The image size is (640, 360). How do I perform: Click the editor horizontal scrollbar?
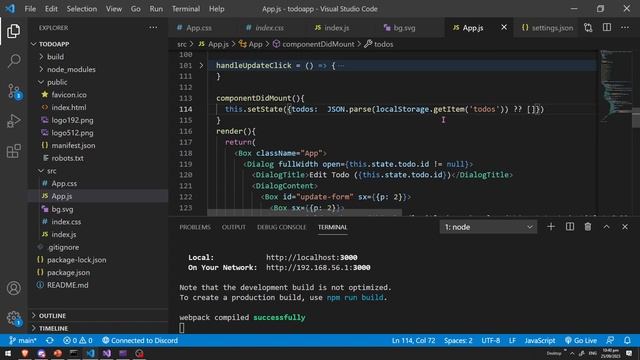click(x=304, y=213)
